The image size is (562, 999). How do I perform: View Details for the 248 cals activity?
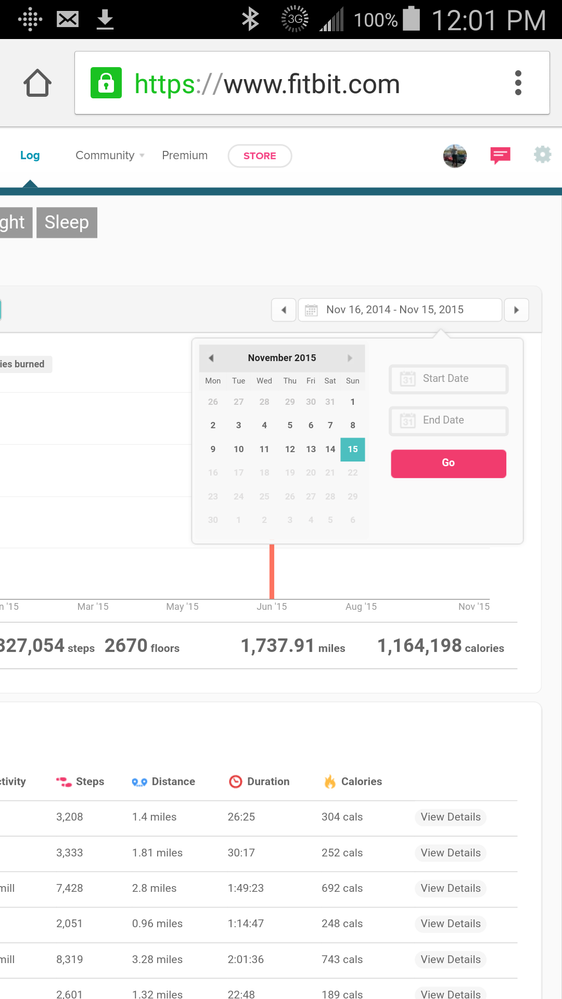point(450,924)
